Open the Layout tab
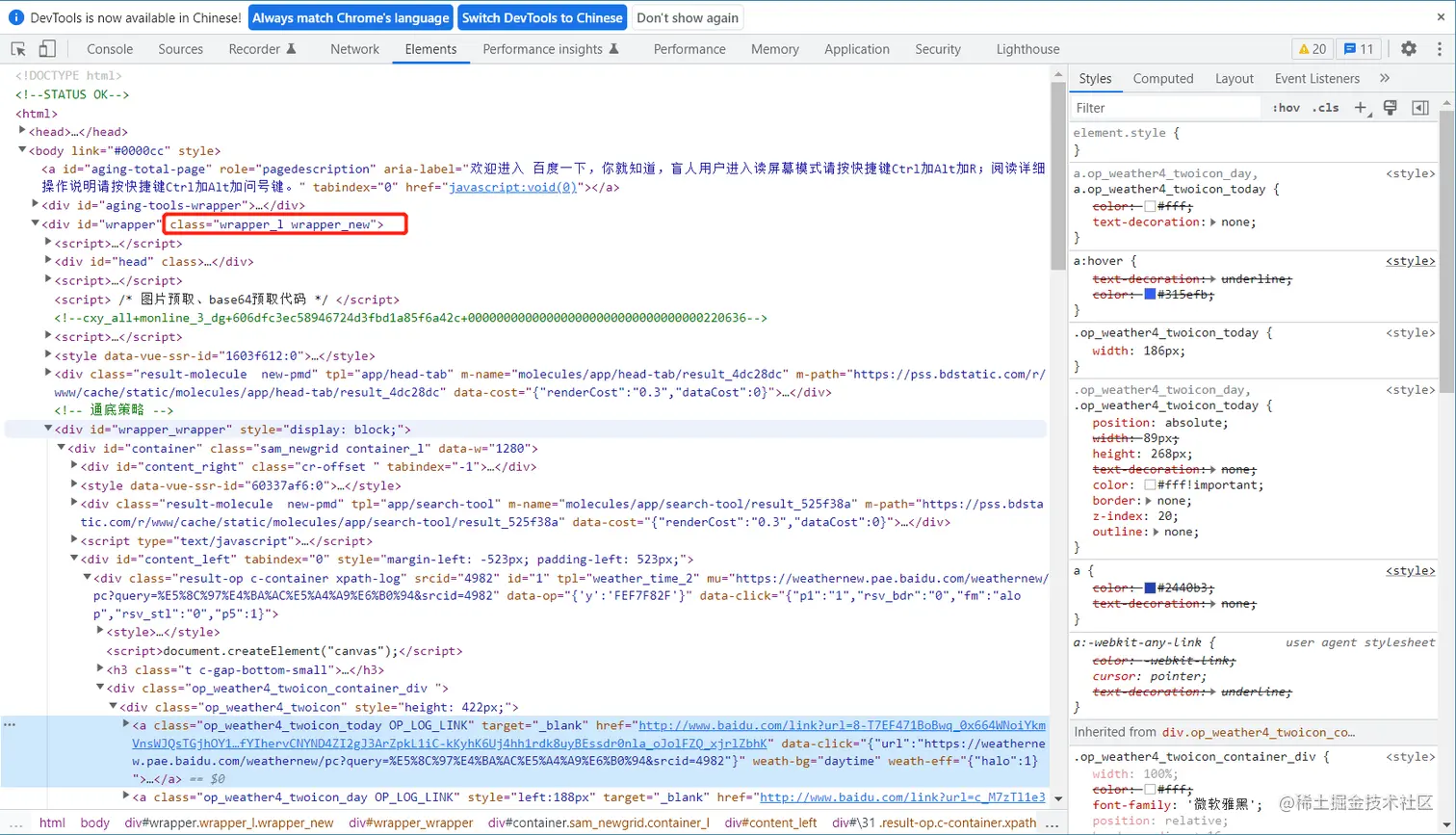 point(1235,78)
